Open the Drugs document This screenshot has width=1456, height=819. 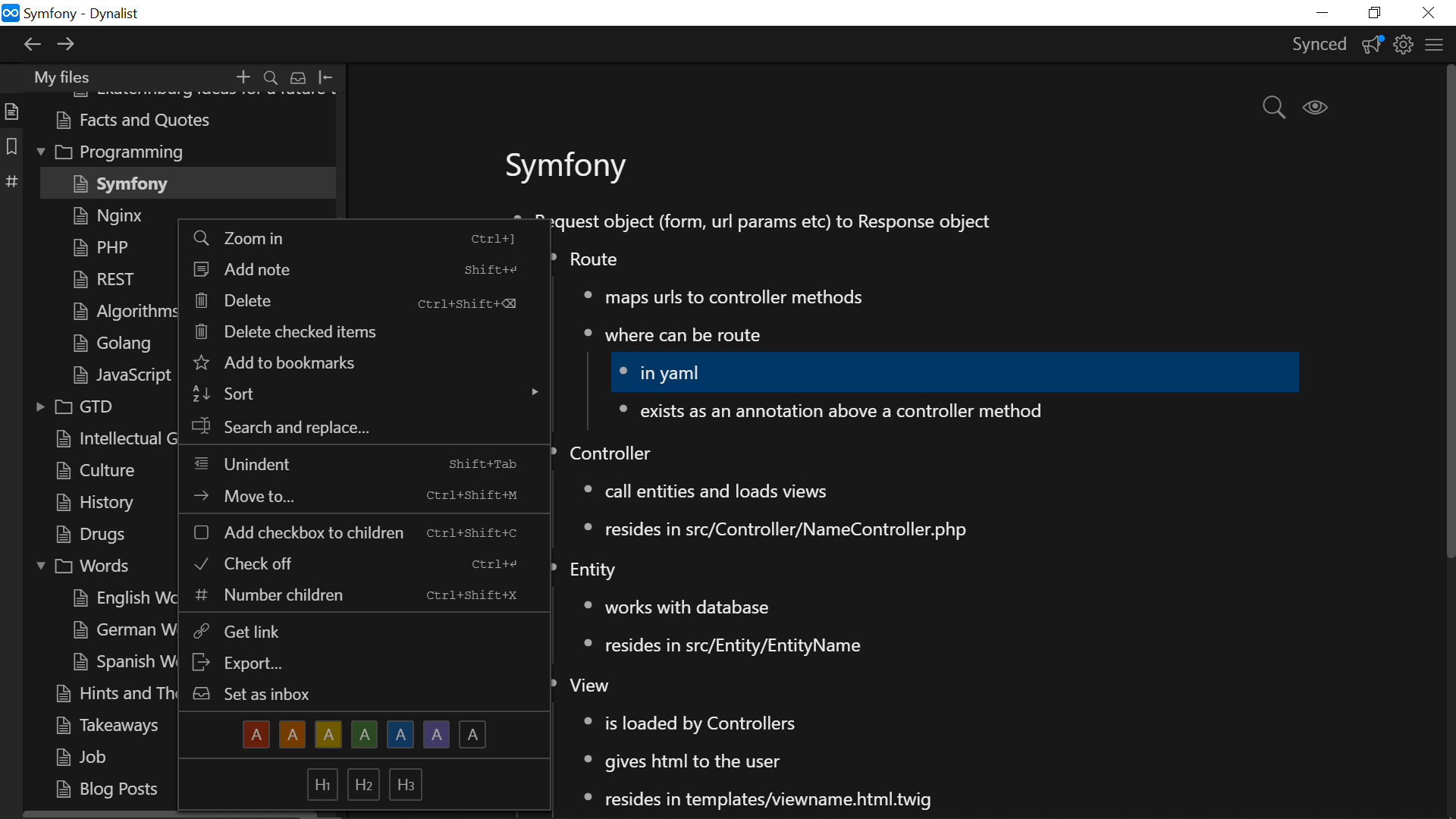pyautogui.click(x=102, y=534)
